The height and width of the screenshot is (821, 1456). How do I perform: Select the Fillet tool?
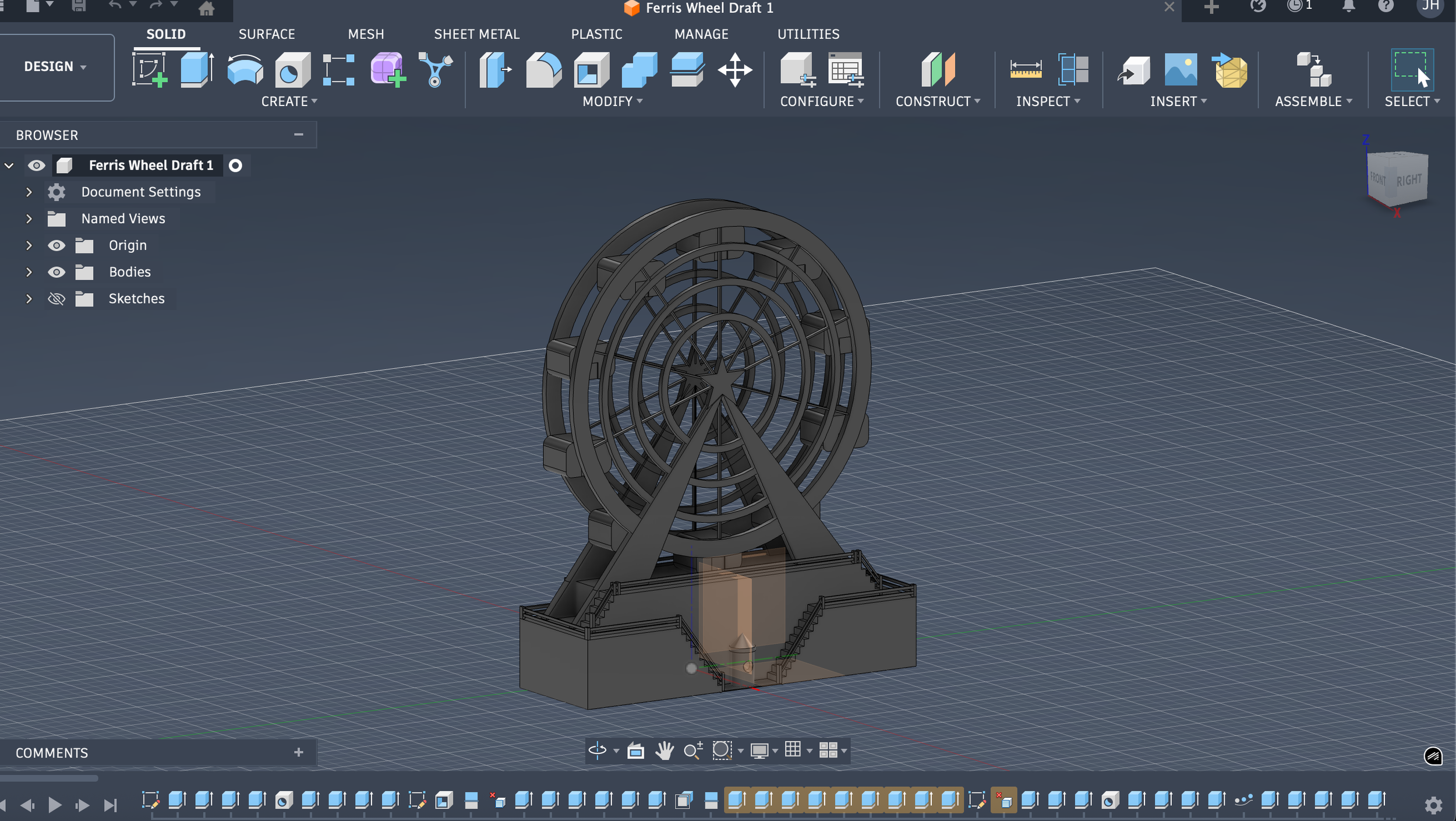(x=543, y=70)
